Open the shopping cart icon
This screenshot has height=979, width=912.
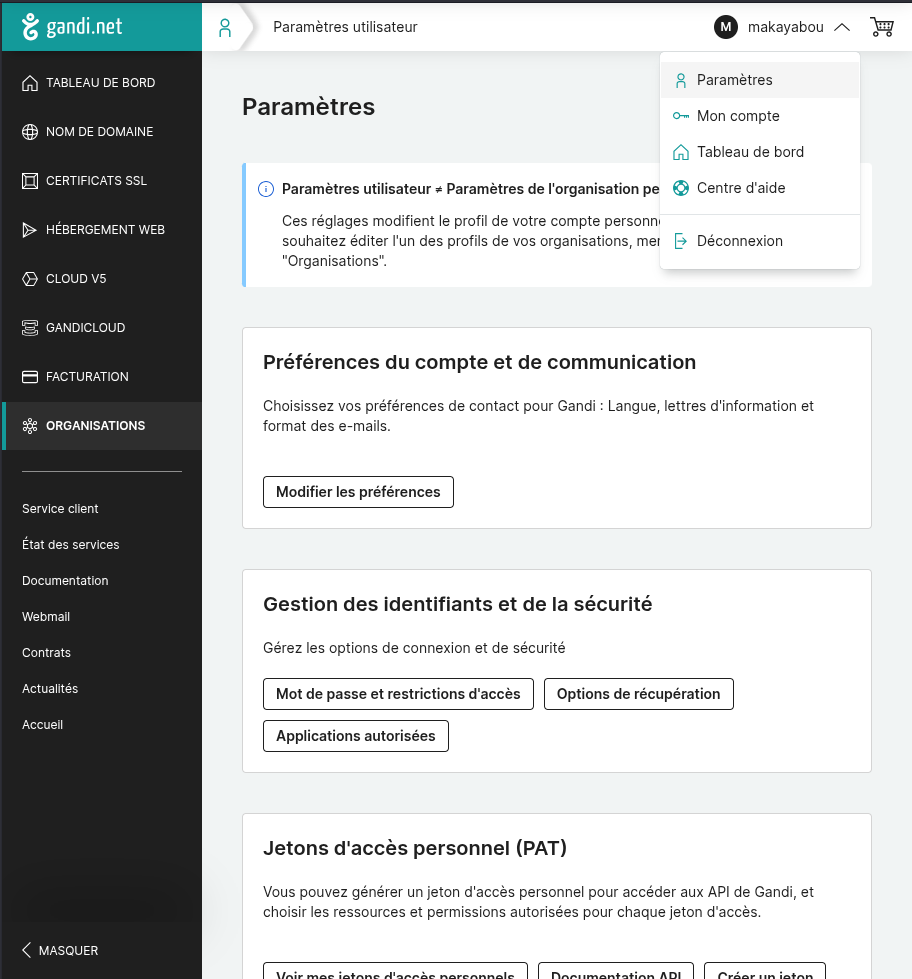[x=881, y=27]
